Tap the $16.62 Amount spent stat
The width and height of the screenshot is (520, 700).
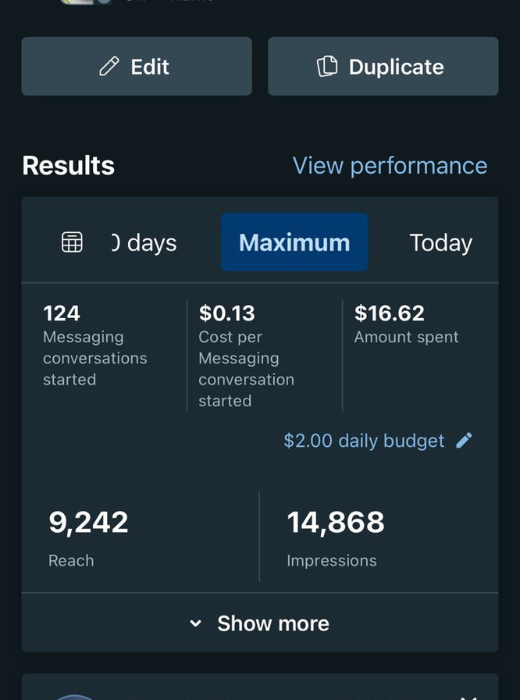click(406, 325)
